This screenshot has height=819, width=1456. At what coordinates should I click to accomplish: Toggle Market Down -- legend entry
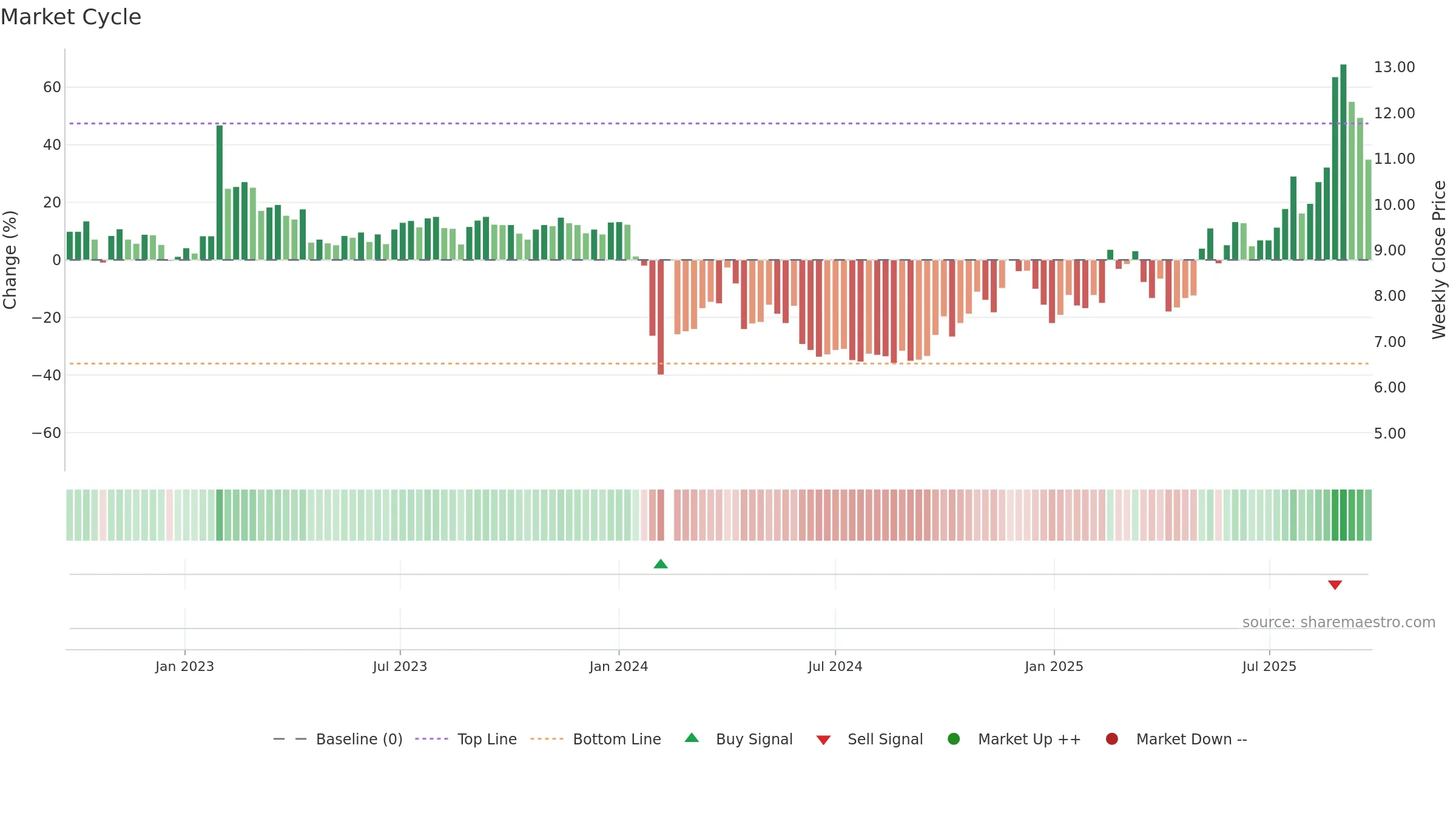(1176, 739)
